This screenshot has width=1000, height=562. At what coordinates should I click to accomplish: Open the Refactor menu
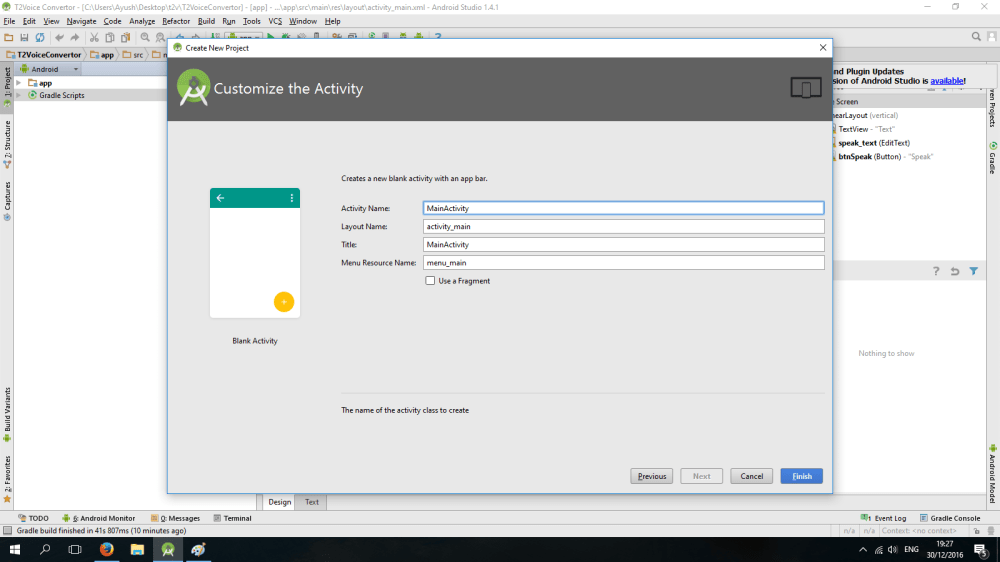tap(176, 21)
